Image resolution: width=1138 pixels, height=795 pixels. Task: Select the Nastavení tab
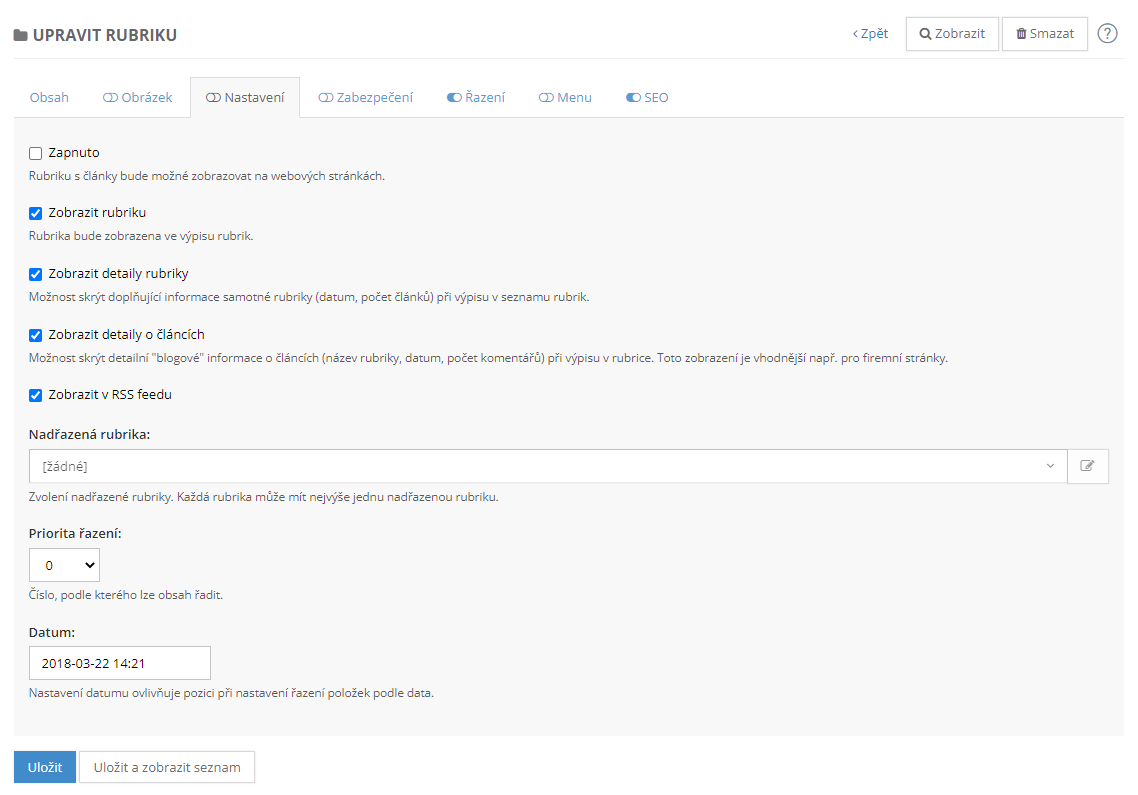tap(245, 98)
